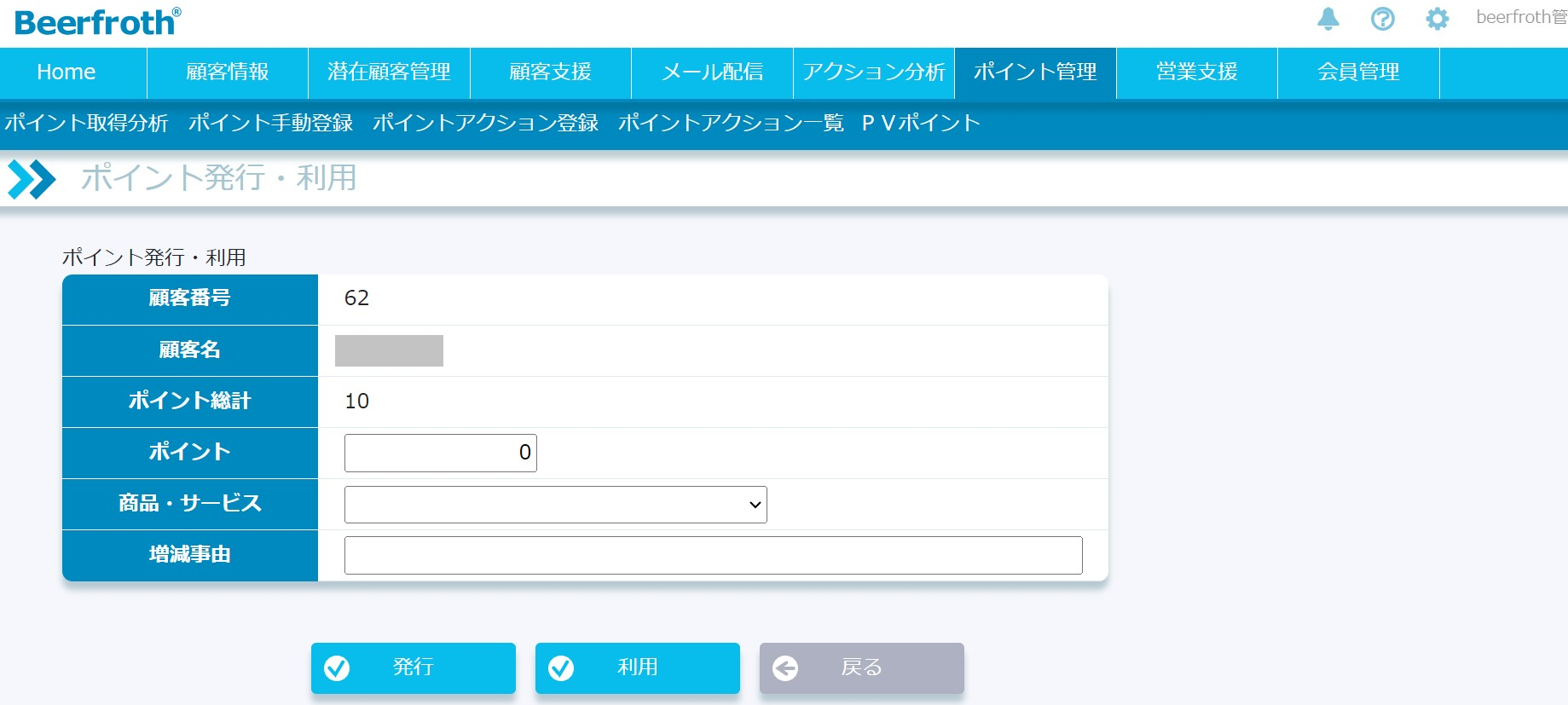Click the notification bell icon

point(1328,19)
